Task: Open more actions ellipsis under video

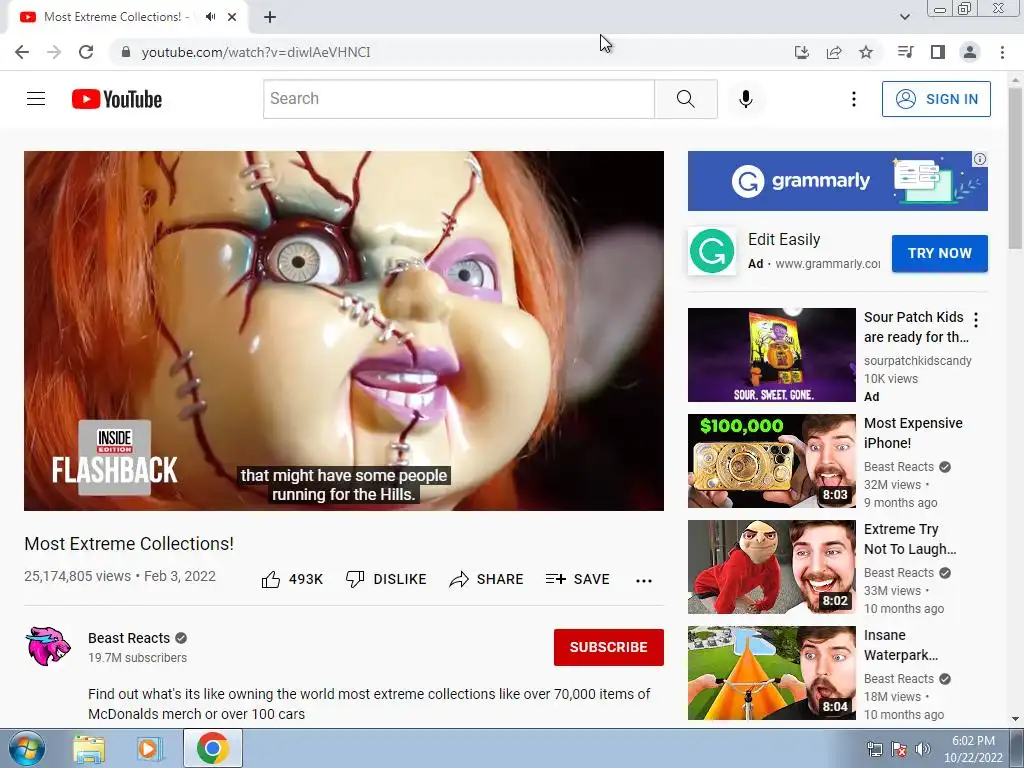Action: (x=644, y=581)
